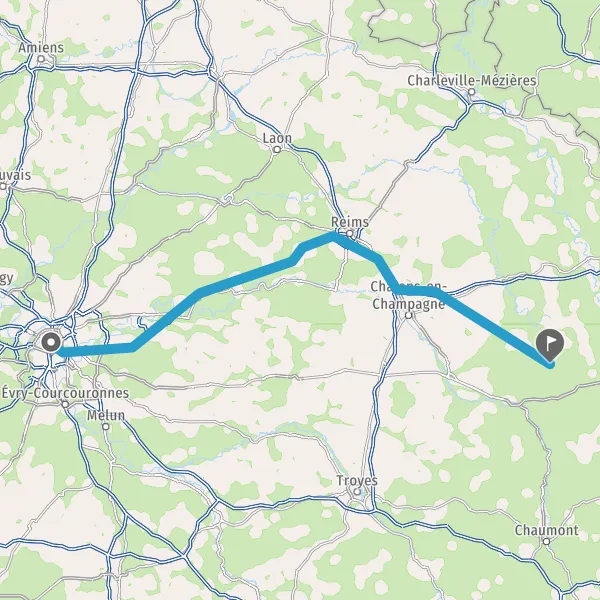The width and height of the screenshot is (600, 600).
Task: Select the Laon map label
Action: [x=277, y=138]
